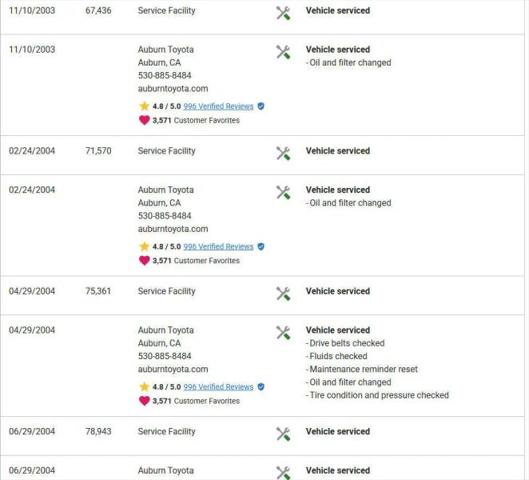Select mileage value 71,570
Screen dimensions: 529x480
pyautogui.click(x=98, y=151)
